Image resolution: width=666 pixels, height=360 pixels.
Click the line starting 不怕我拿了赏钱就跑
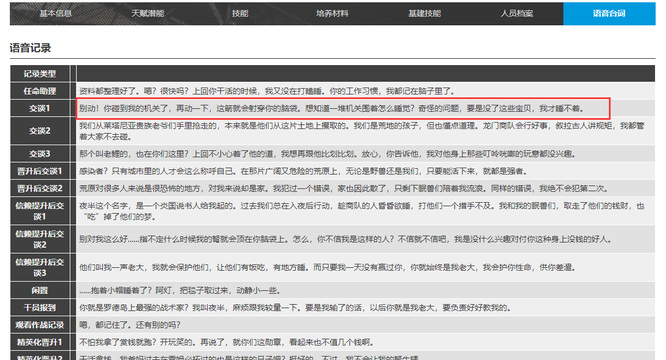[x=226, y=342]
